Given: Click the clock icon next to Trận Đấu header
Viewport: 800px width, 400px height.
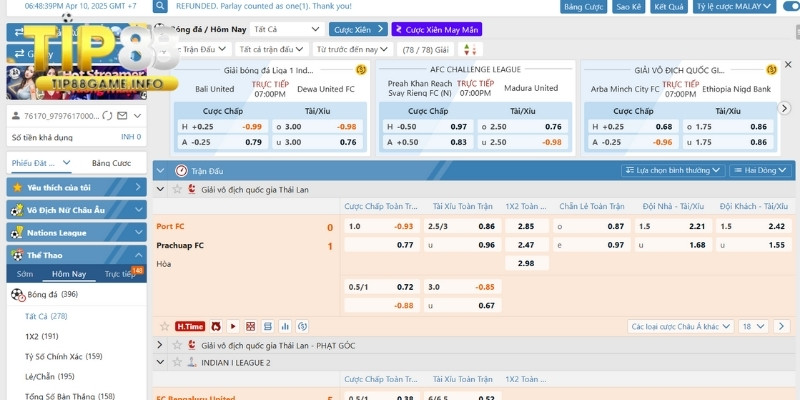Looking at the screenshot, I should (x=182, y=171).
